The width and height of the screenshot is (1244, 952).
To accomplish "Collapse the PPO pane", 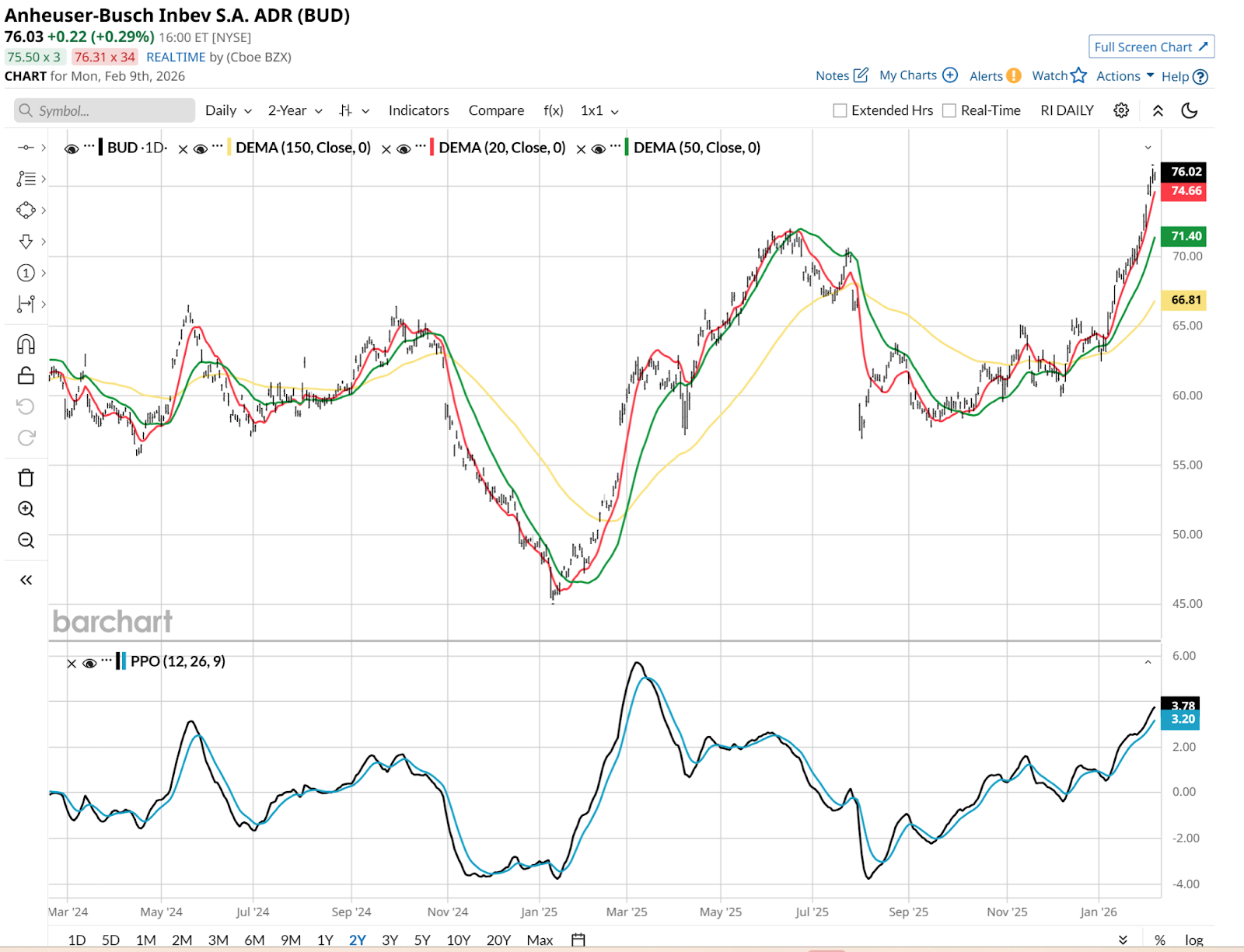I will click(x=1148, y=662).
